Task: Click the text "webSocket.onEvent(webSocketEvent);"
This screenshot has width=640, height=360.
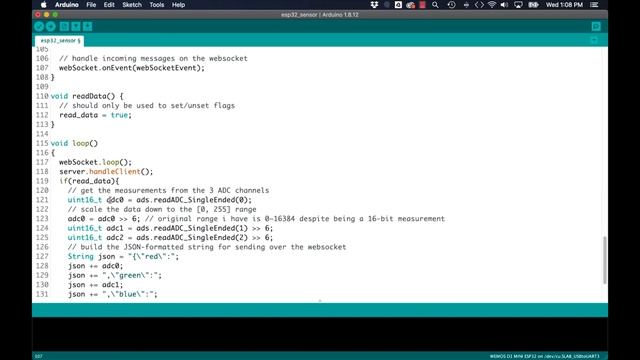Action: point(132,68)
